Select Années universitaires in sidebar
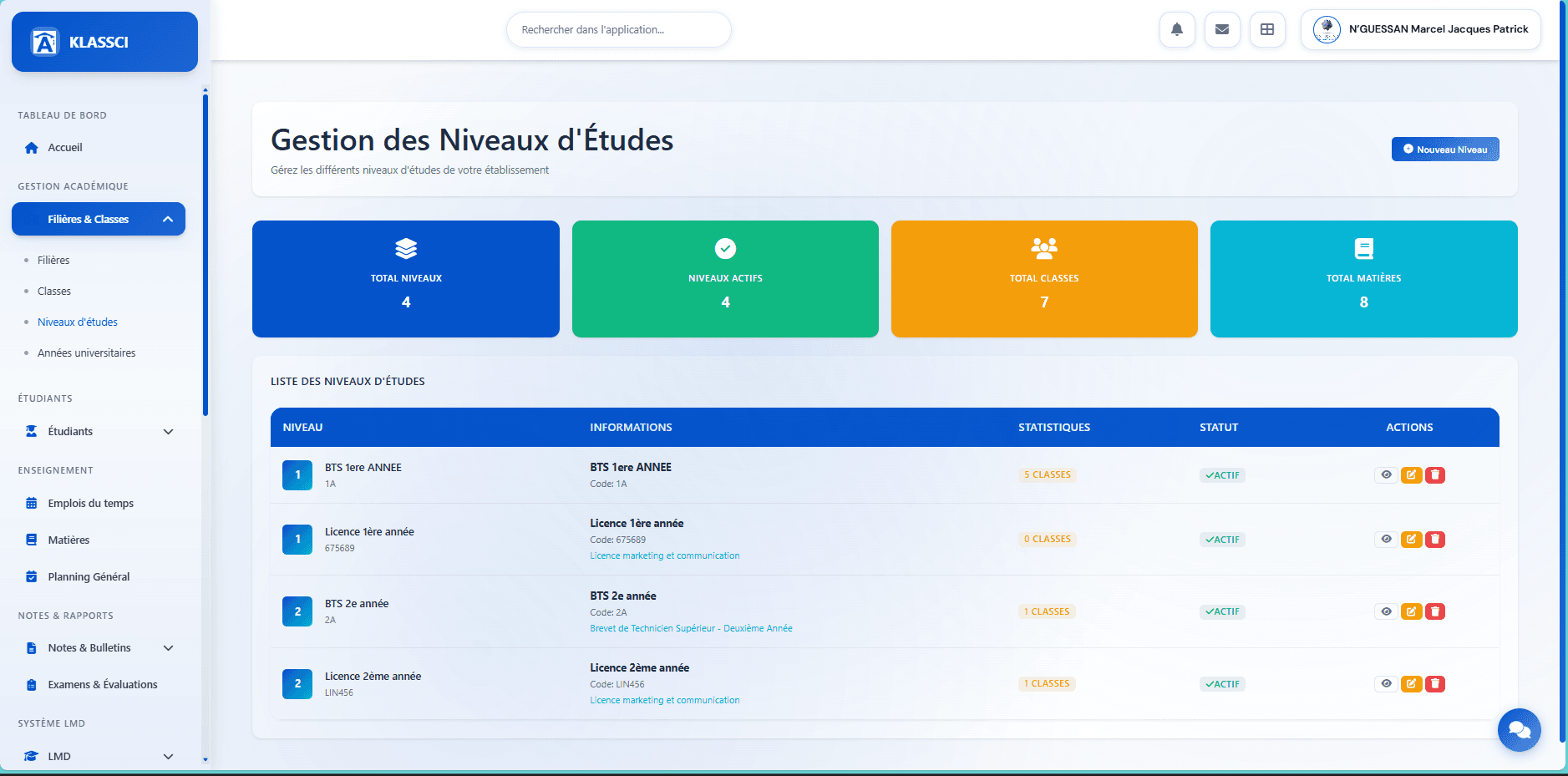Image resolution: width=1568 pixels, height=776 pixels. point(86,352)
